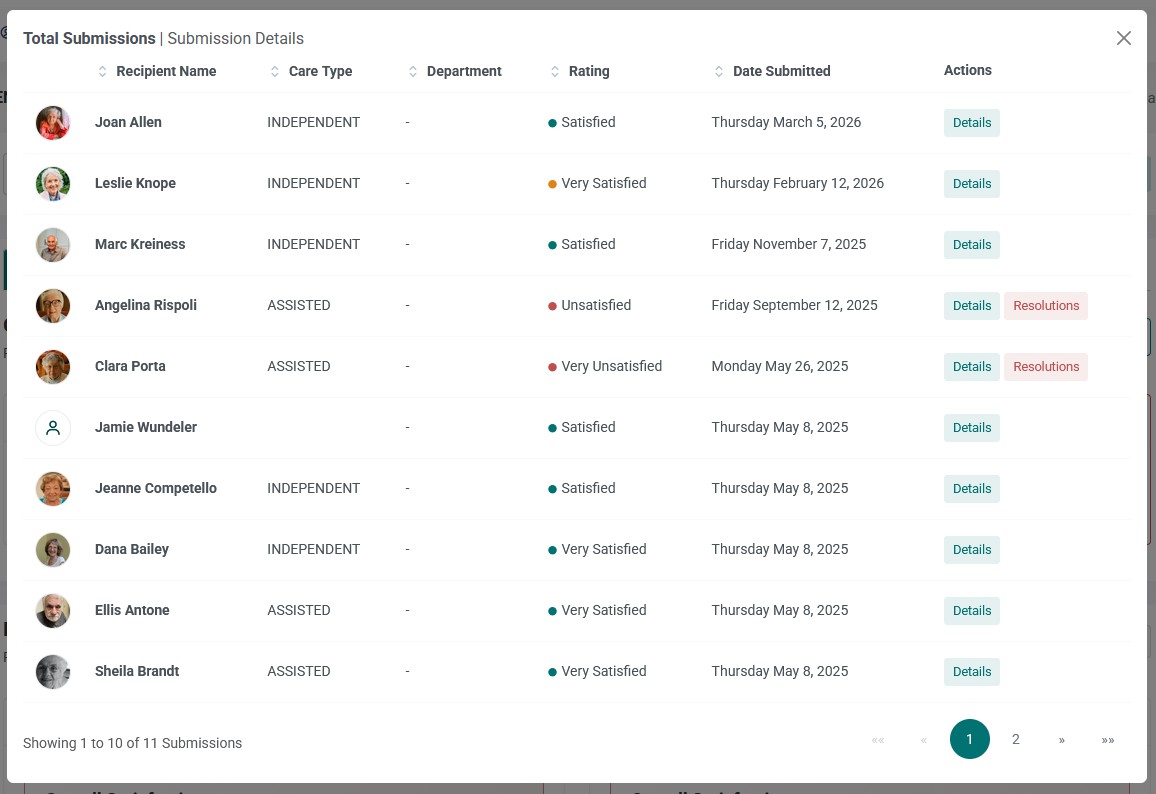Click Ellis Antone's avatar photo
The height and width of the screenshot is (794, 1156).
pyautogui.click(x=53, y=611)
